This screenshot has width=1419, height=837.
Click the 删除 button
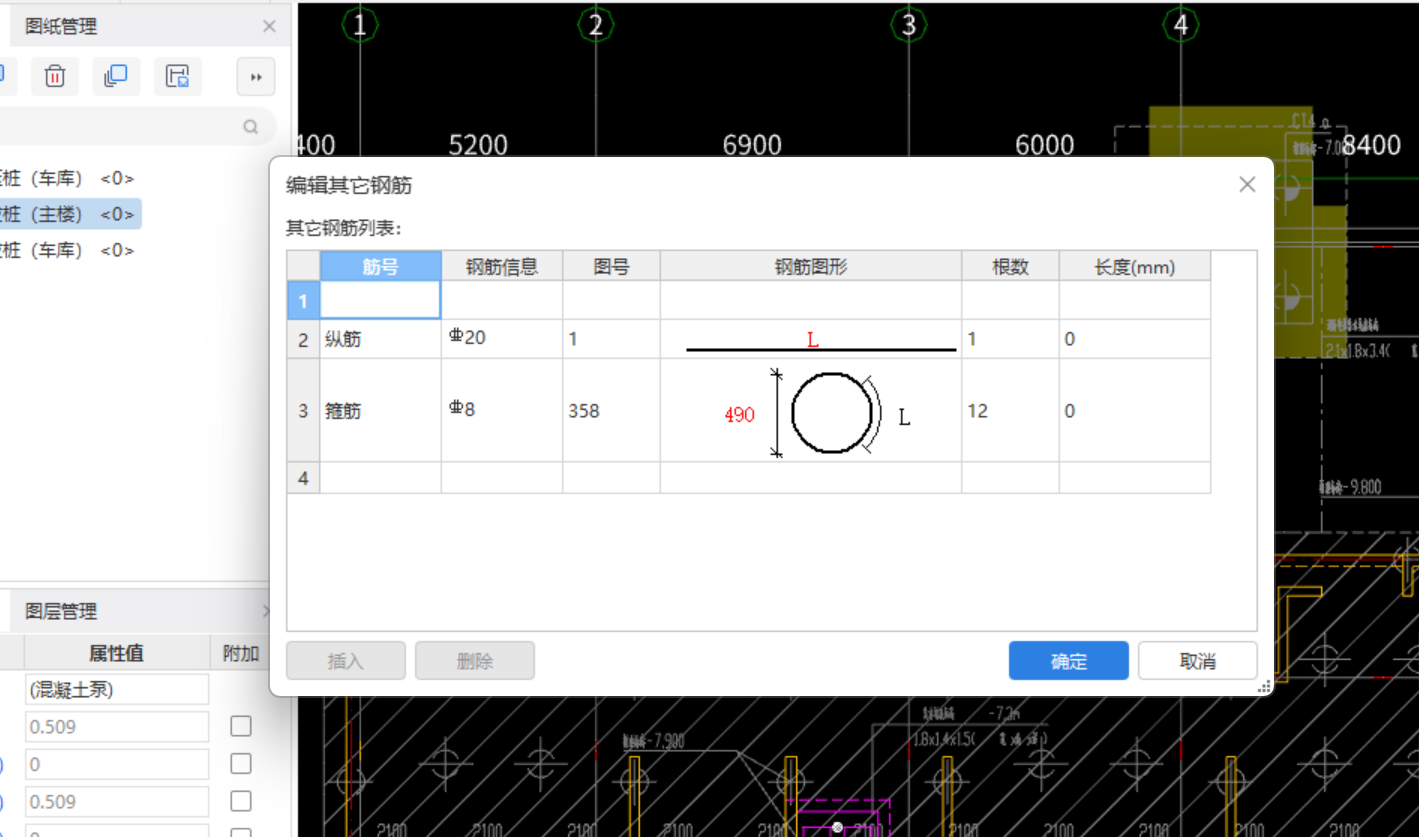pos(475,661)
